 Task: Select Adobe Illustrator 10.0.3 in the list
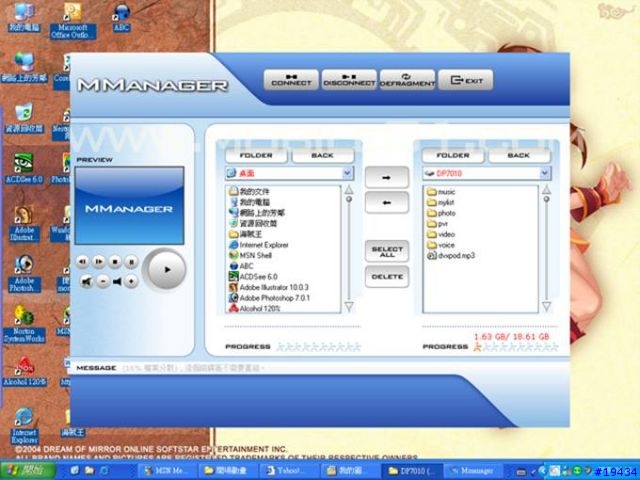coord(269,287)
